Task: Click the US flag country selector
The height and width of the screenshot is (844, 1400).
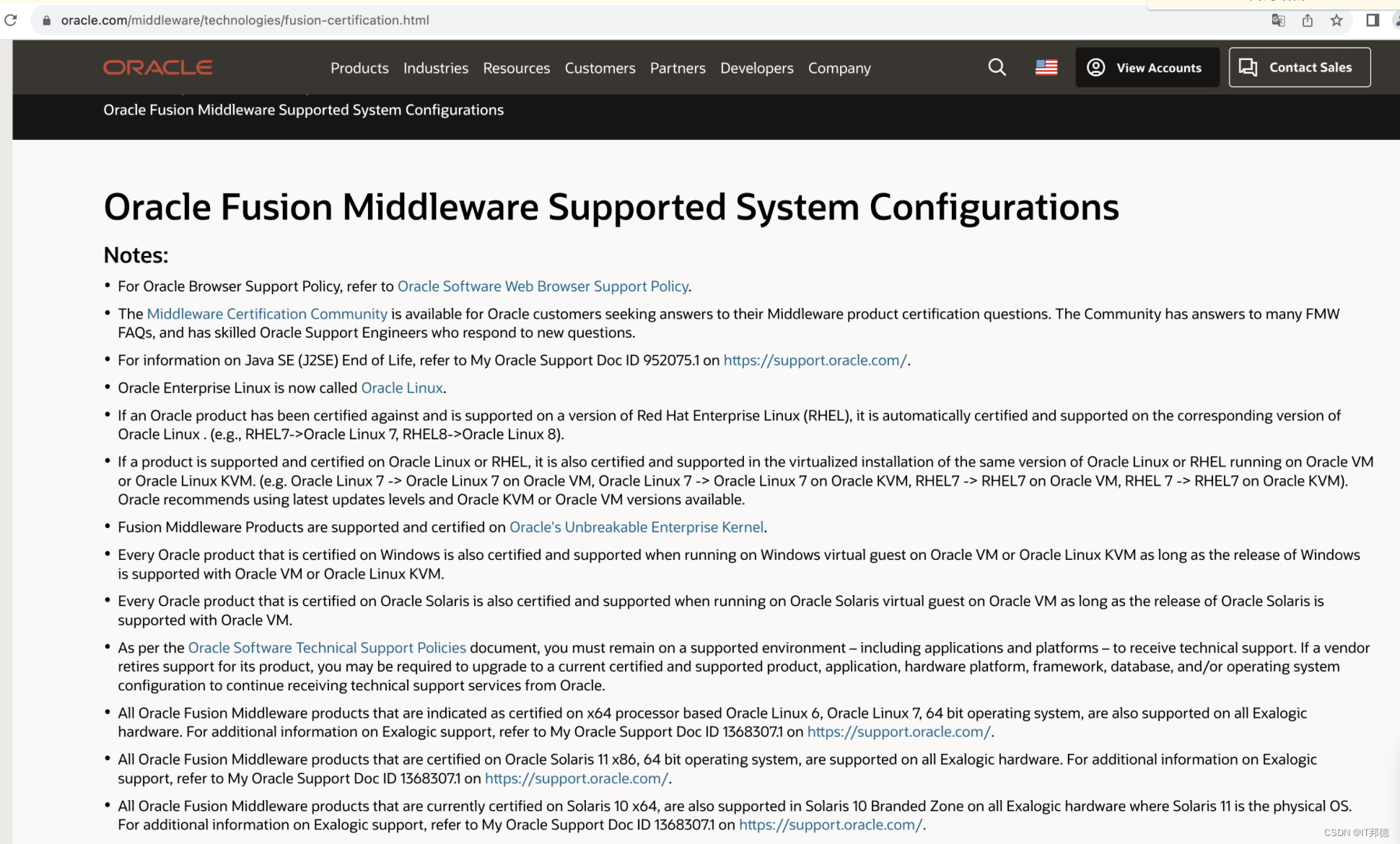Action: [1046, 67]
